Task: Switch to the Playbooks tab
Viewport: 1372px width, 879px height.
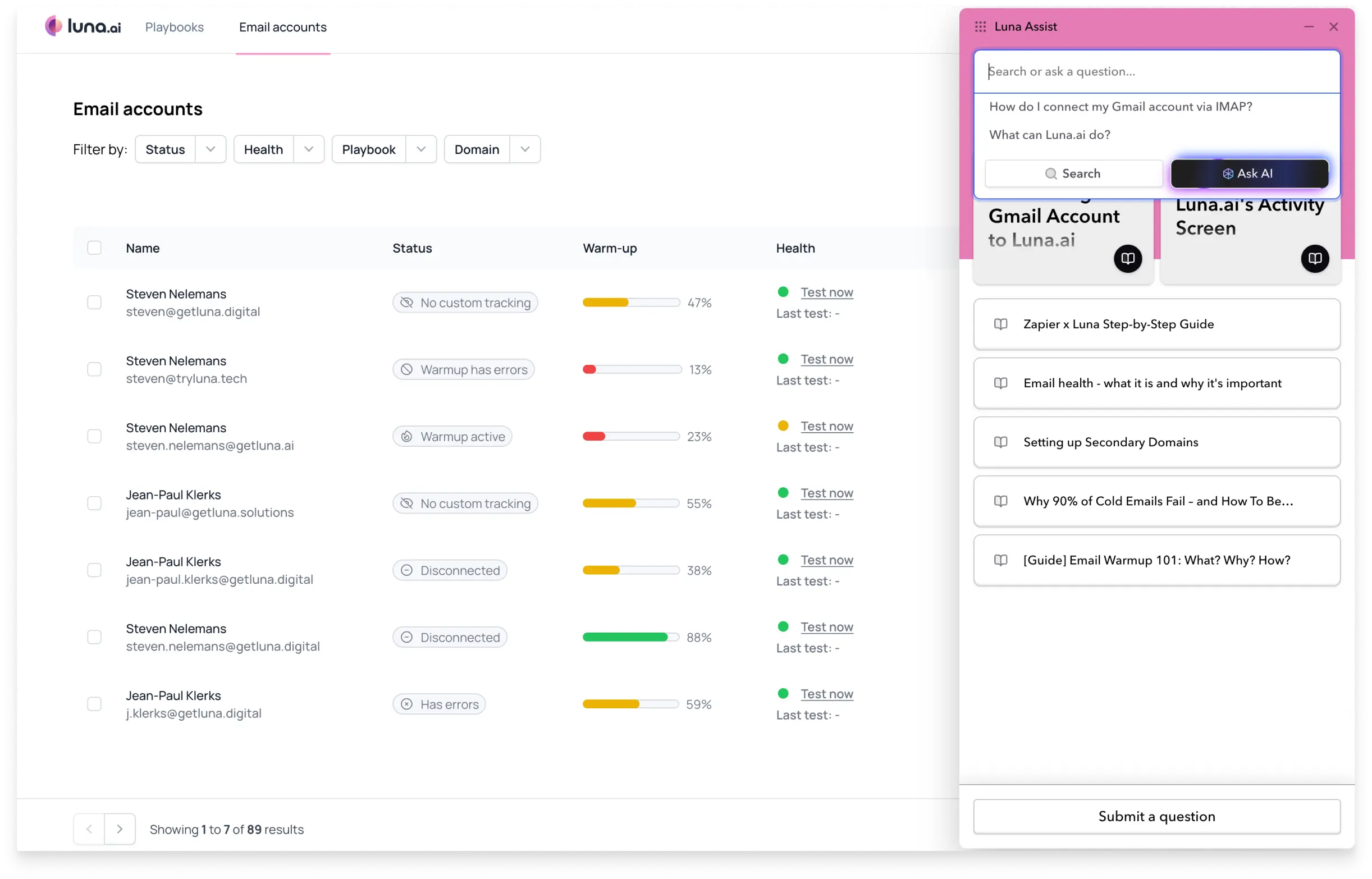Action: point(174,27)
